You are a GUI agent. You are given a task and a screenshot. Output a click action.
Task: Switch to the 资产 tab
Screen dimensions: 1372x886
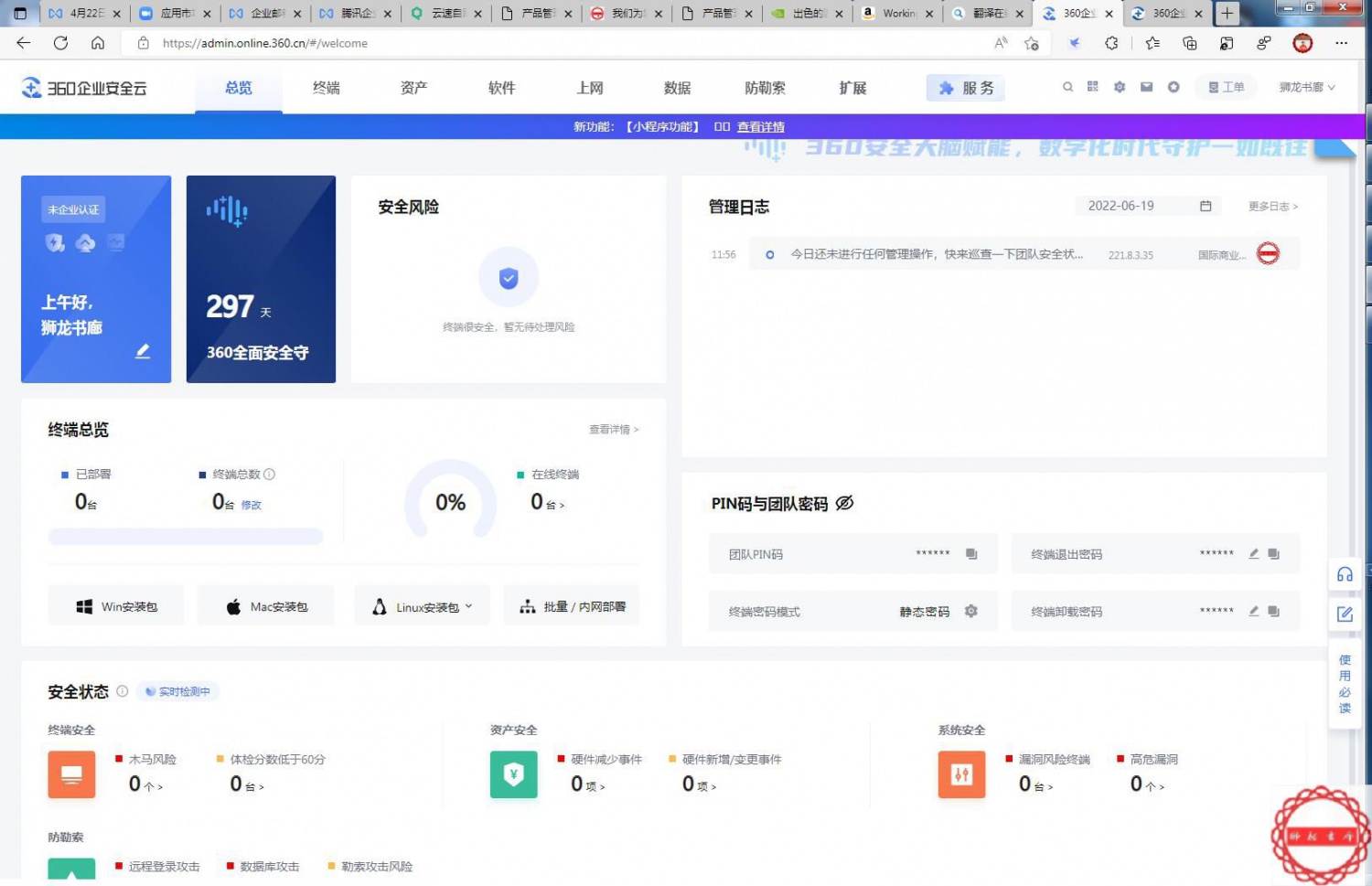(413, 88)
